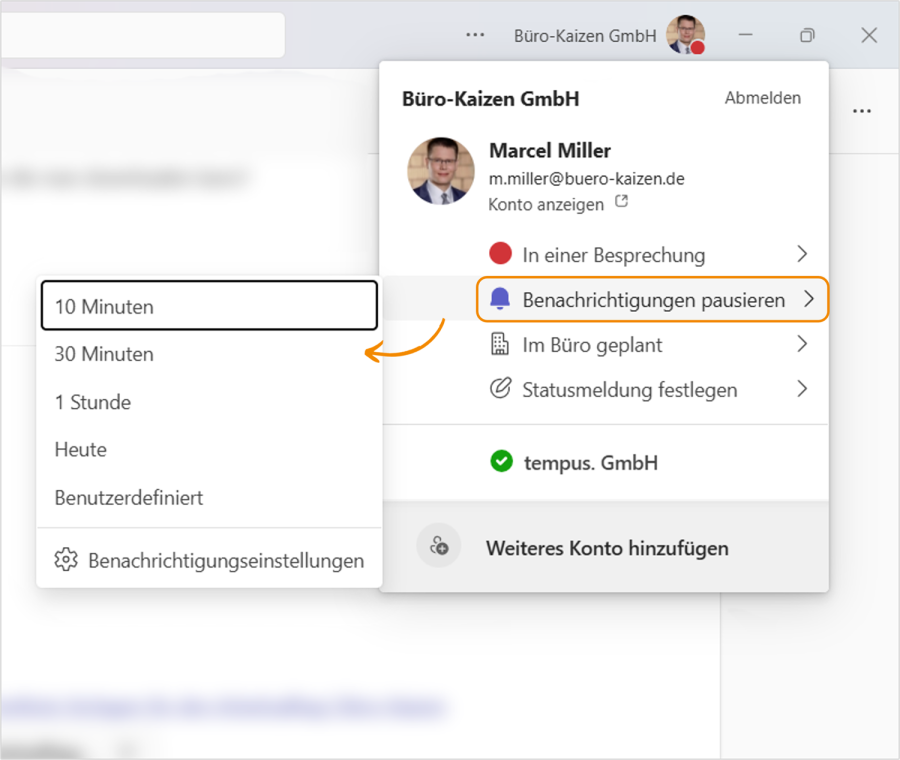Click the profile avatar in title bar
The image size is (900, 760).
[x=685, y=34]
